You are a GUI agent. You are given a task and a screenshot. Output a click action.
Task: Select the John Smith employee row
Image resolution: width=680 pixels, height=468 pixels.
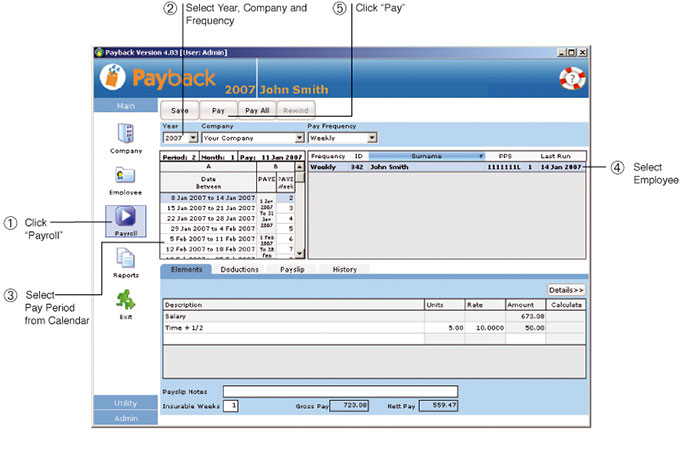446,167
